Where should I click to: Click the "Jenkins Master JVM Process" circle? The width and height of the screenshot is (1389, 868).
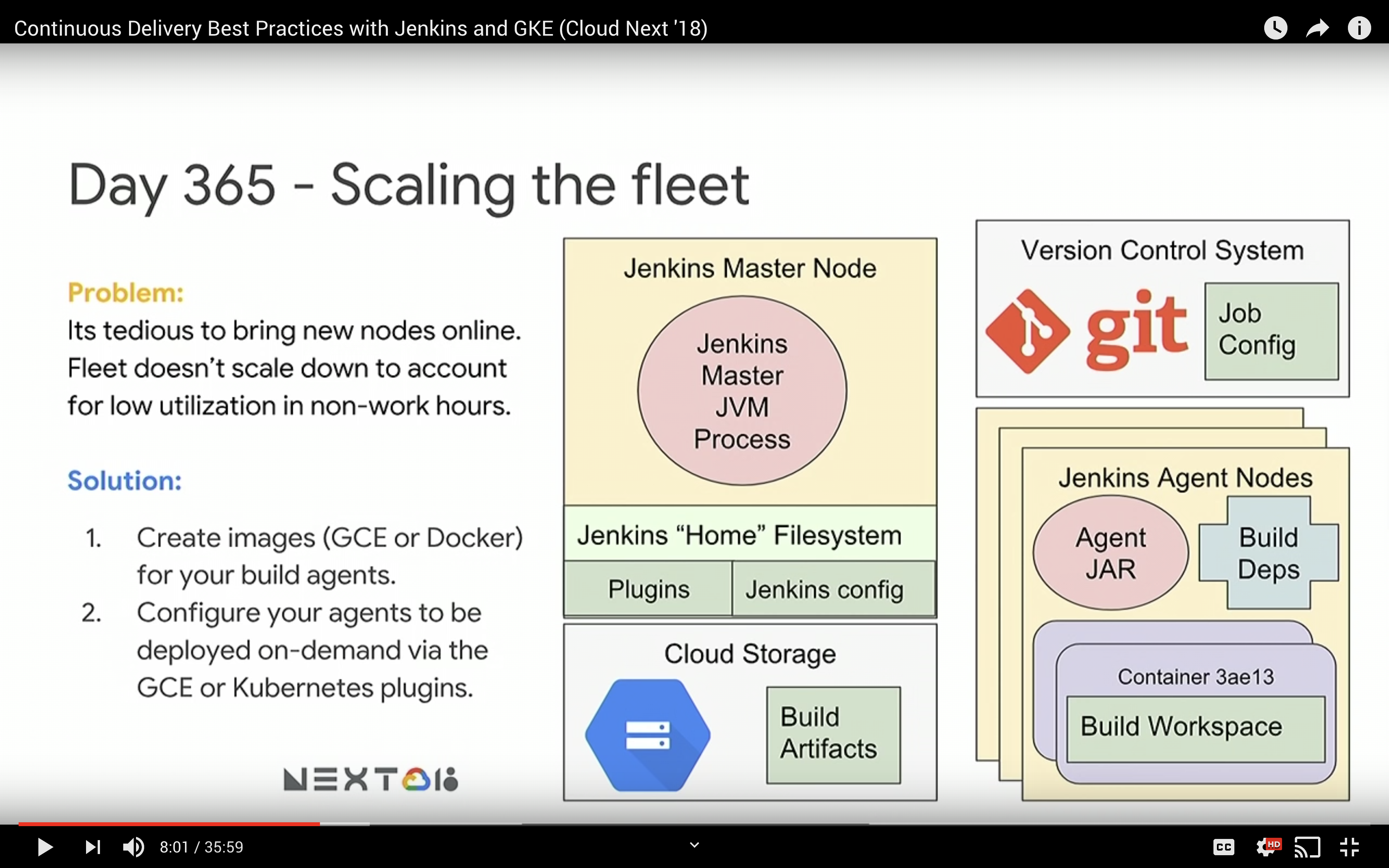coord(742,391)
